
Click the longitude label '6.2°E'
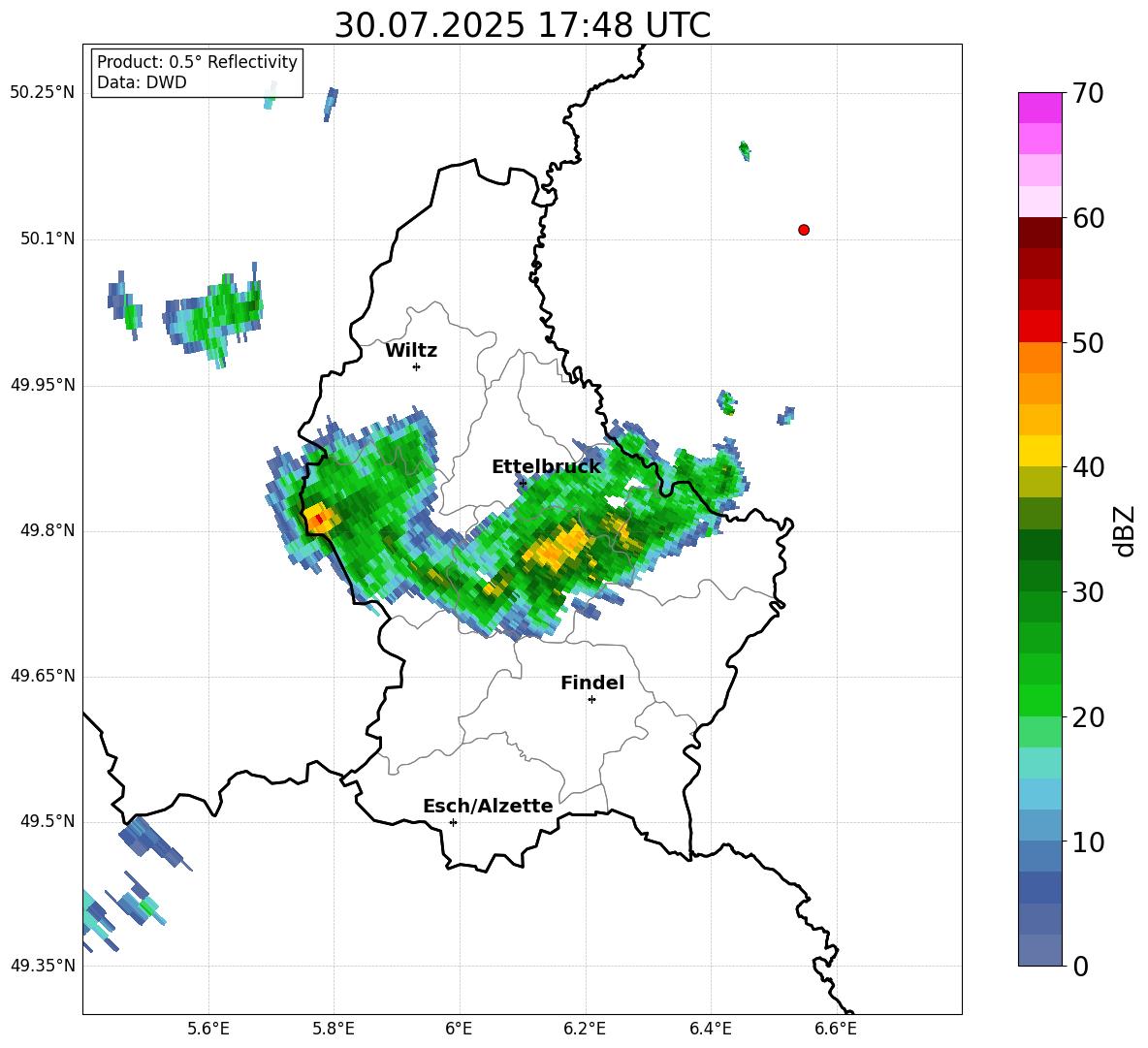[585, 1029]
